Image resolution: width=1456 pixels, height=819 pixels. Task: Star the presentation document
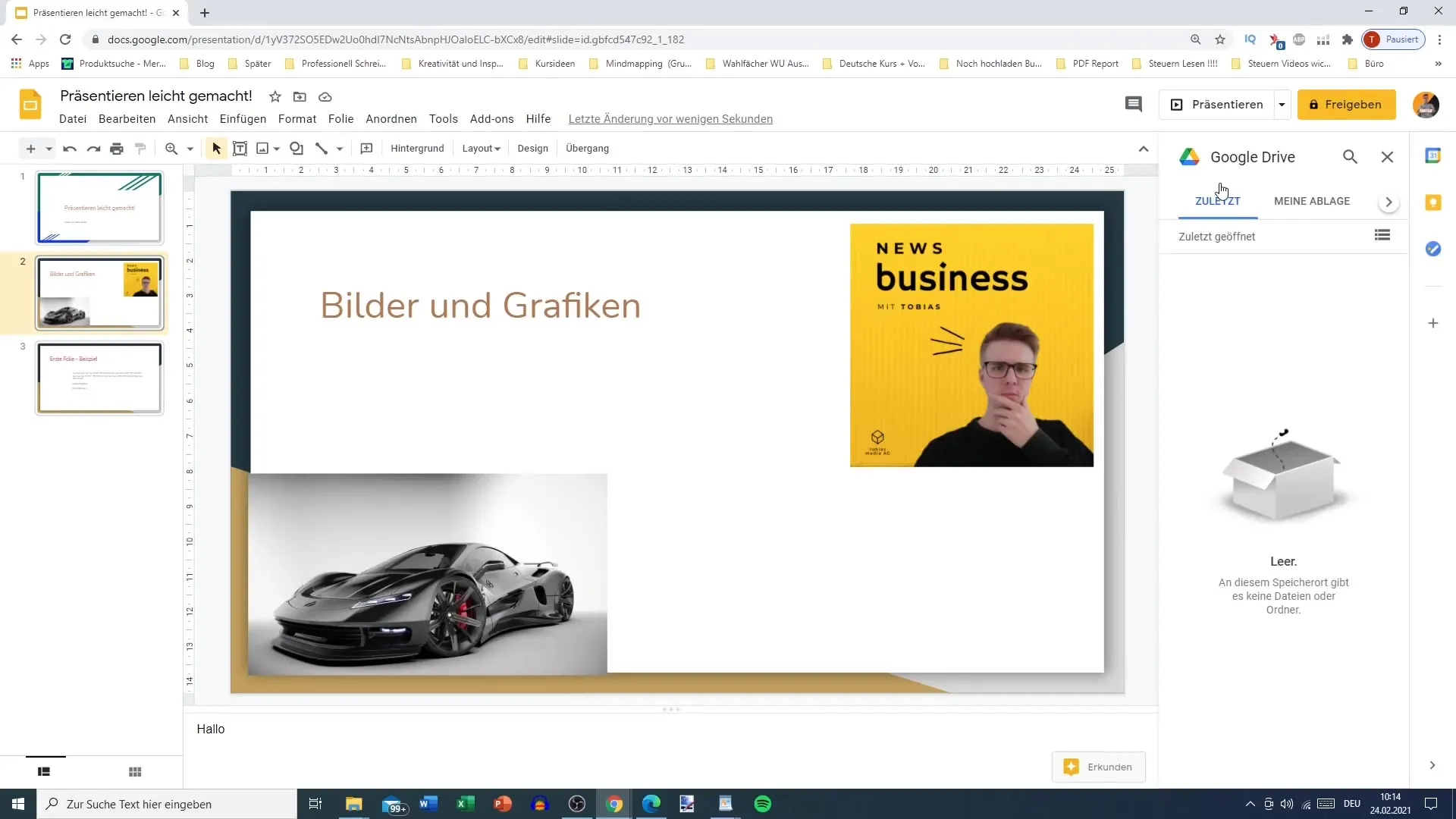275,96
